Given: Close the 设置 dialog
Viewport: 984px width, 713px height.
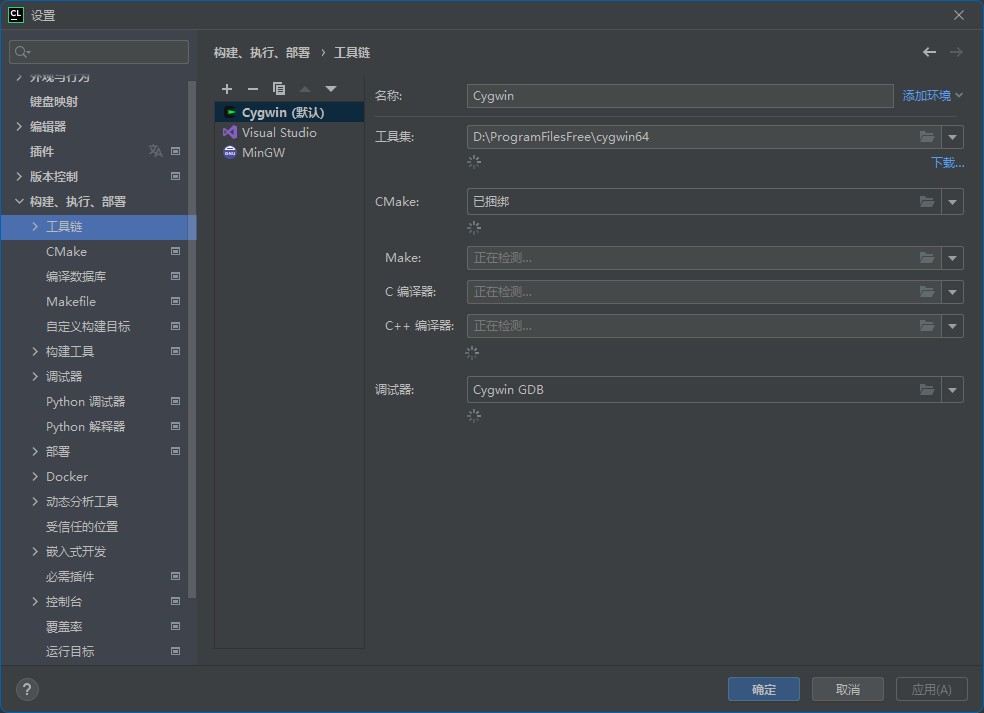Looking at the screenshot, I should pyautogui.click(x=959, y=15).
